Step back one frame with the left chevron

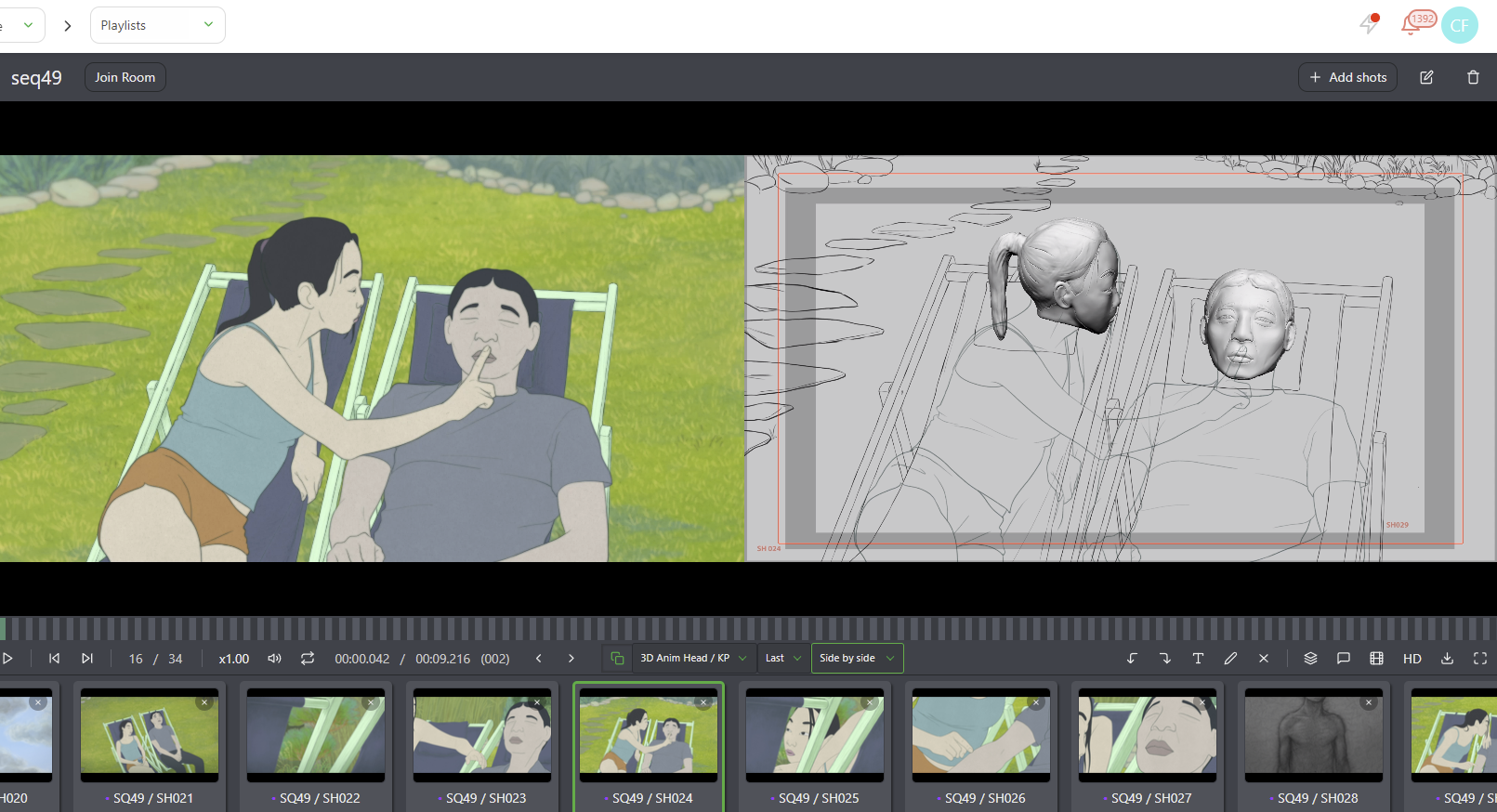539,659
